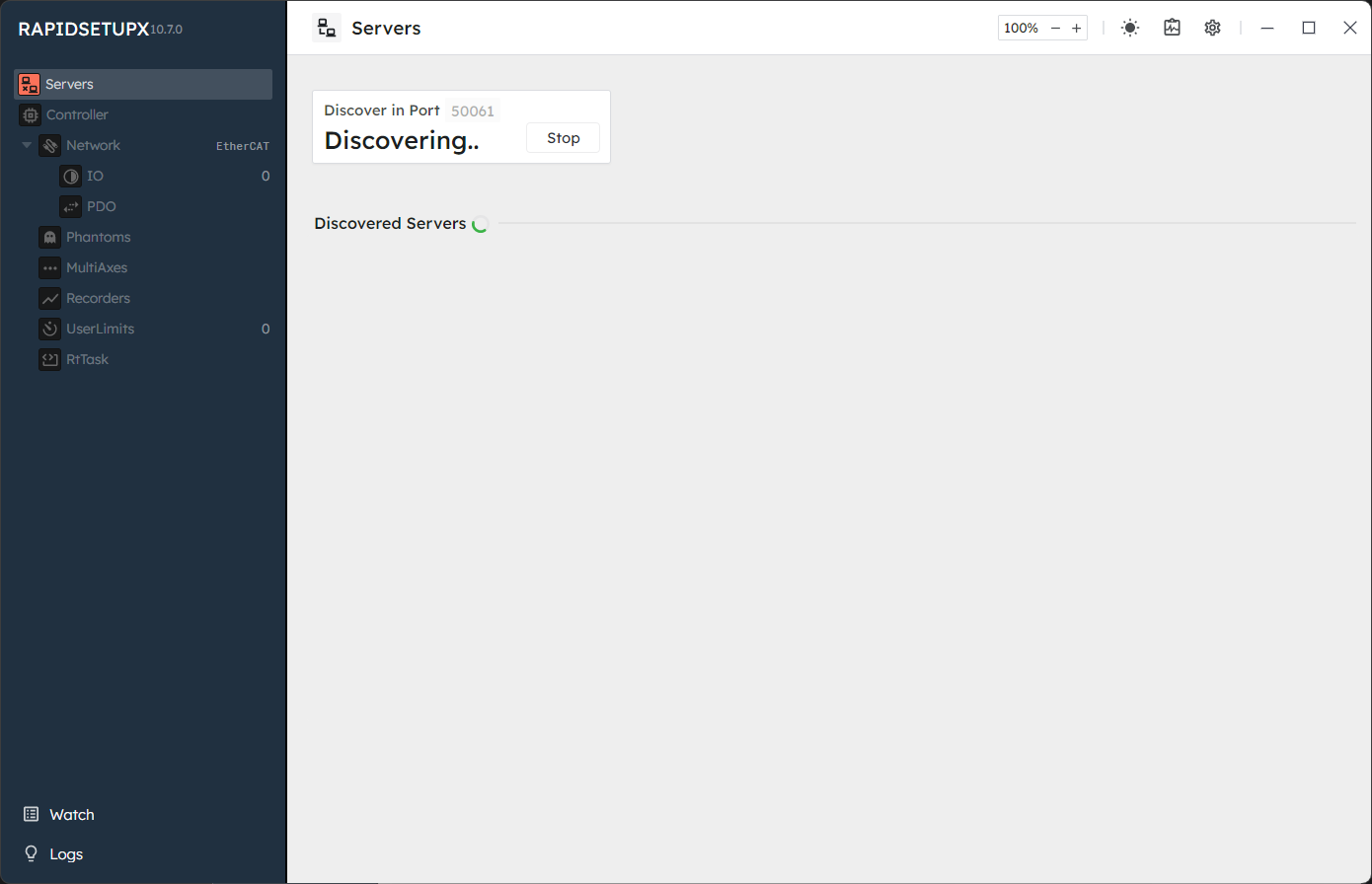Show the Logs panel

point(65,854)
